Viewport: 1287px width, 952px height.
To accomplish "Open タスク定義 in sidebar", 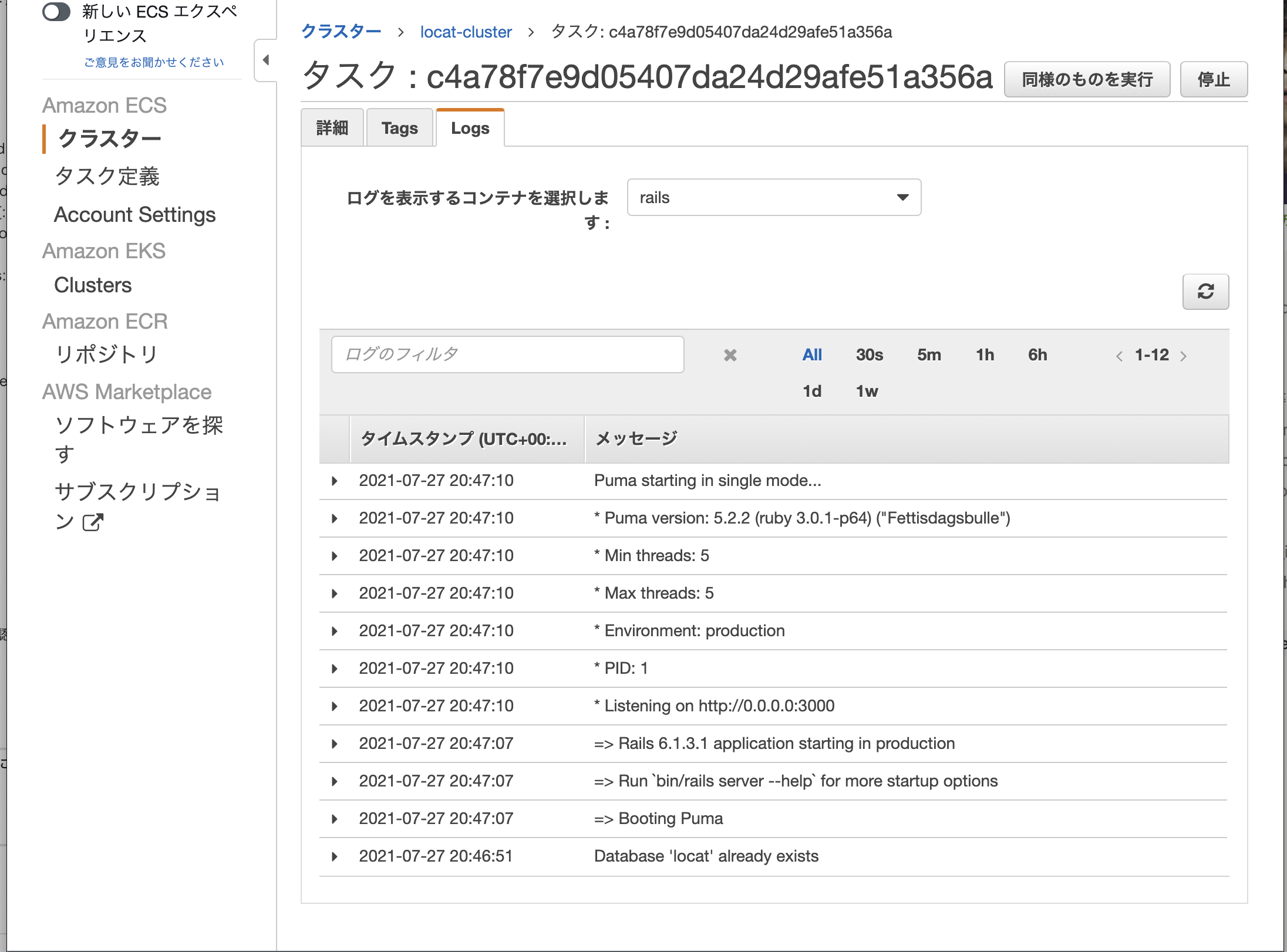I will (x=107, y=176).
